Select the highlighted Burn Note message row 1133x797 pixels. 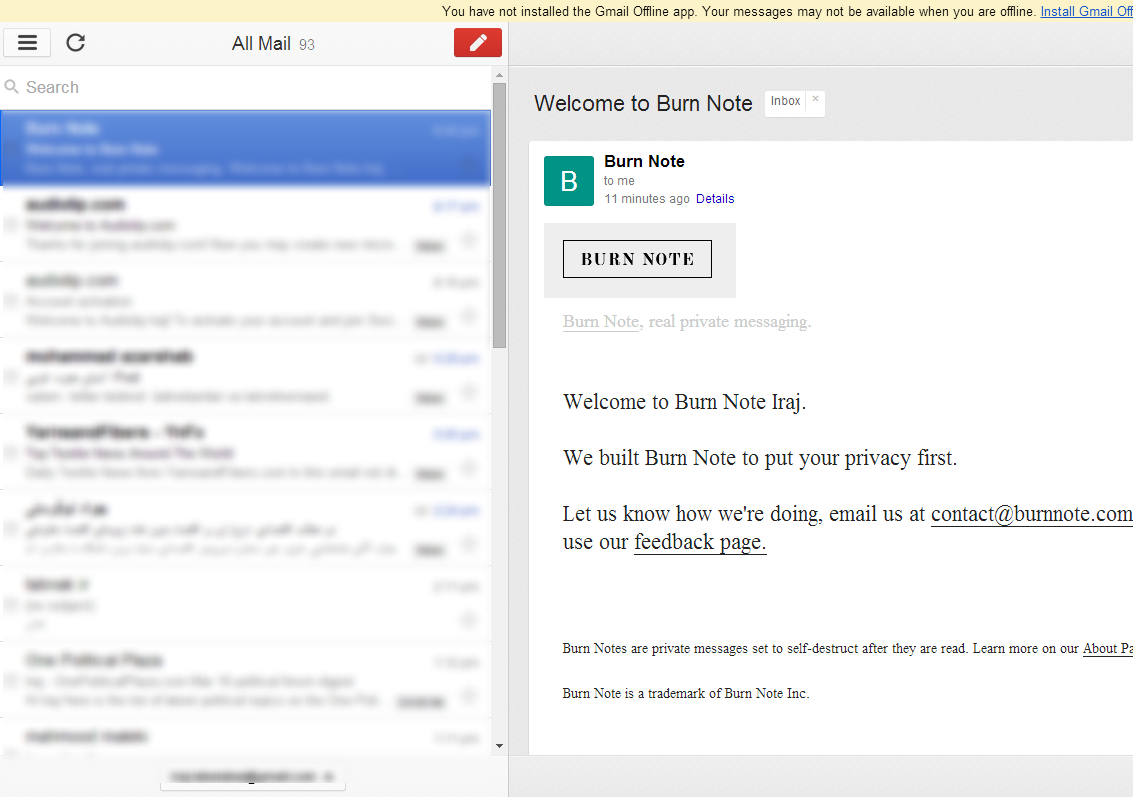[246, 148]
